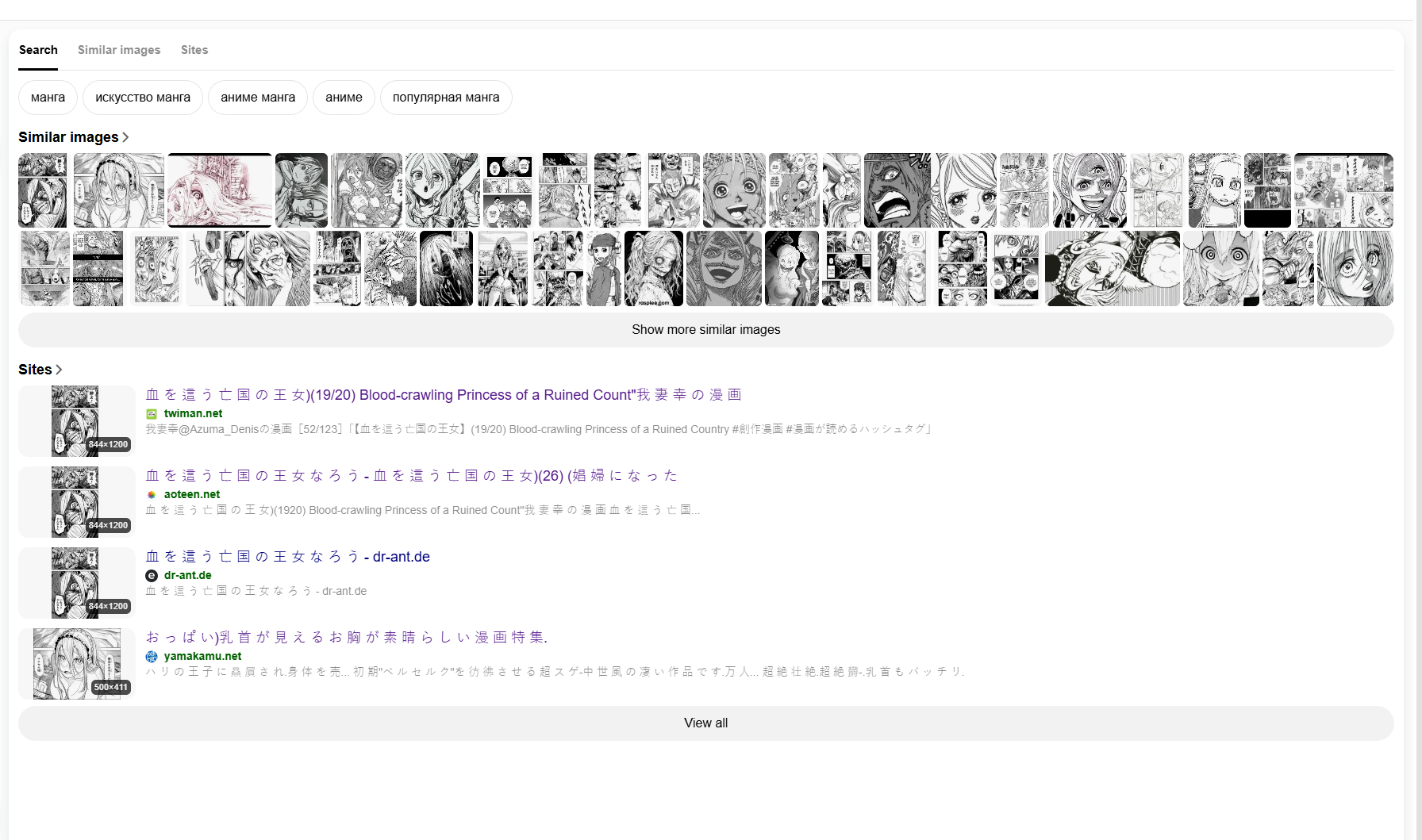
Task: Open the (19/20) Blood-crawling Princess result title
Action: point(444,395)
